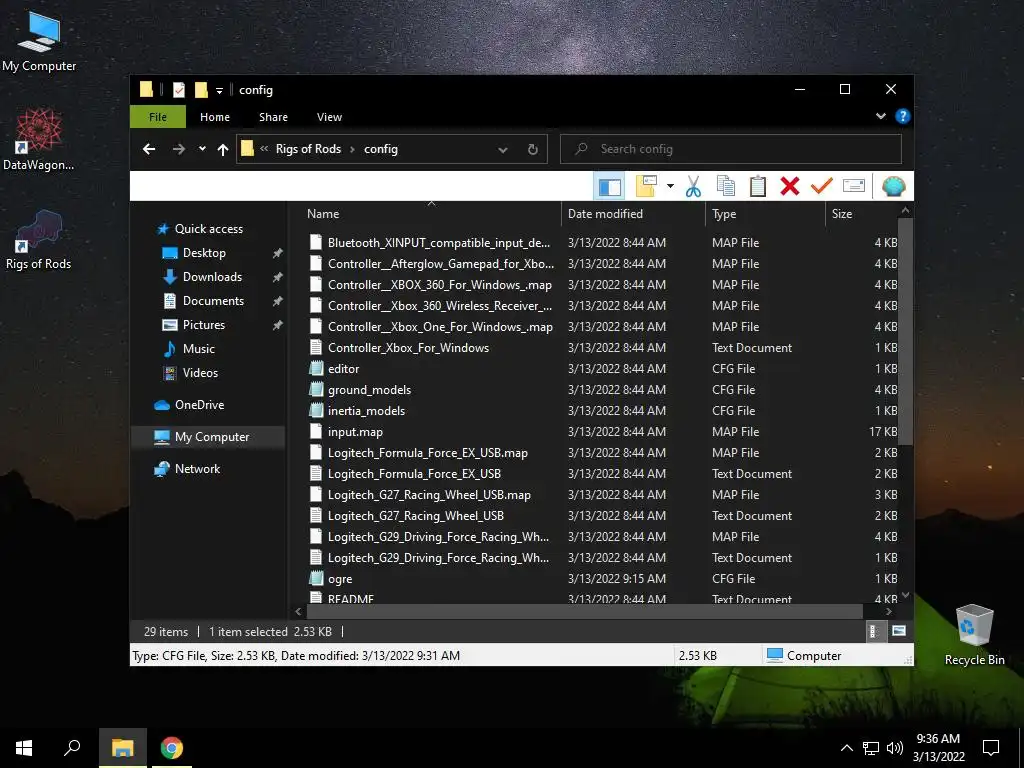The width and height of the screenshot is (1024, 768).
Task: Select Pictures in navigation pane
Action: 203,325
